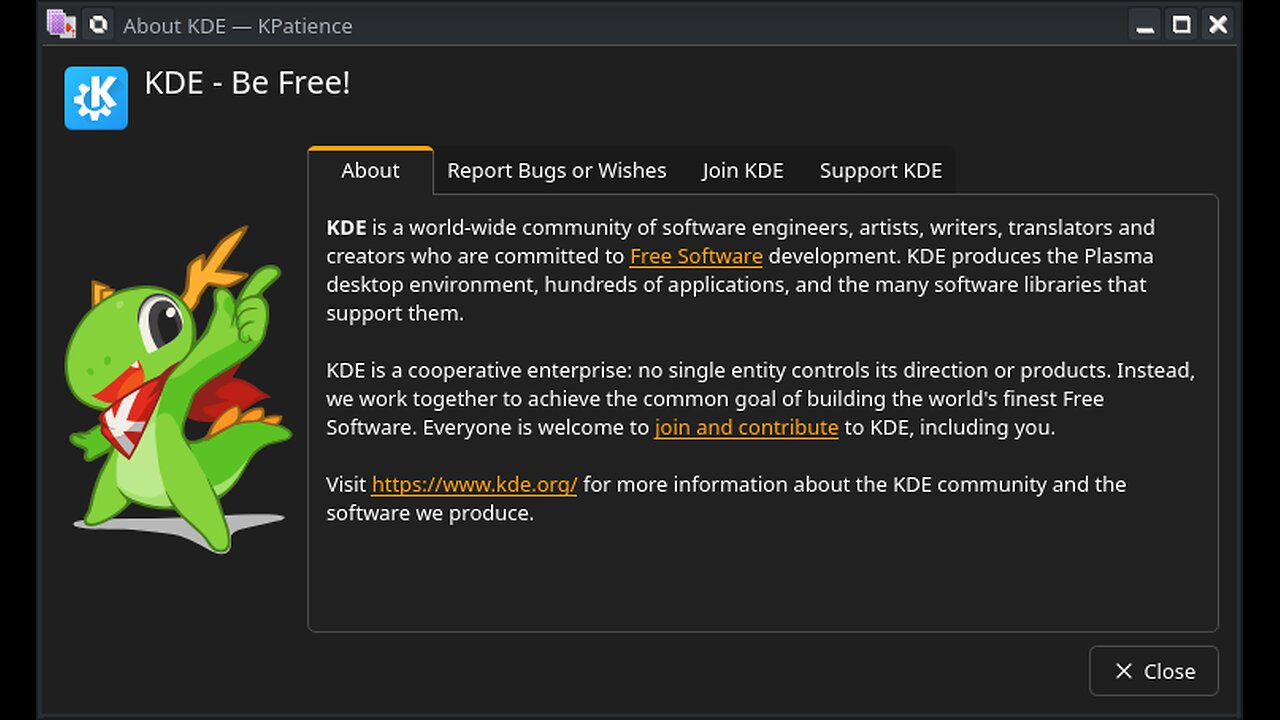Close the window using title bar X
Viewport: 1280px width, 720px height.
(1217, 25)
